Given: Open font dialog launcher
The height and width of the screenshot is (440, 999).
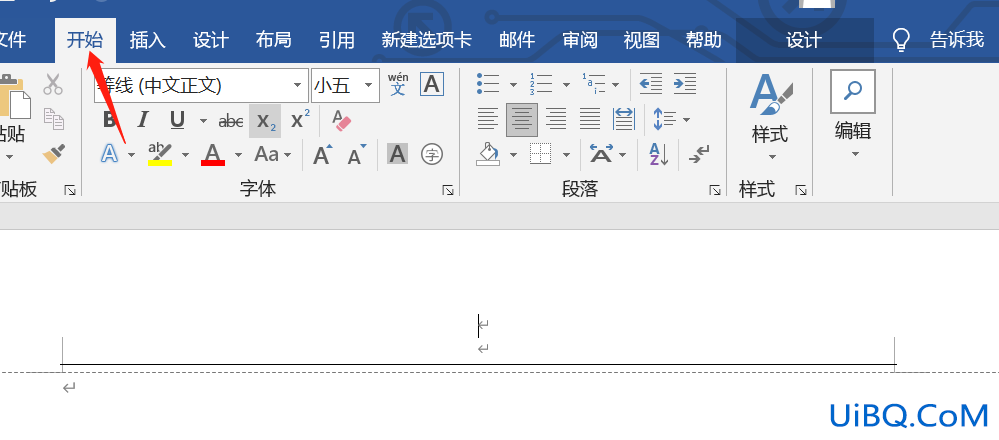Looking at the screenshot, I should click(x=449, y=190).
